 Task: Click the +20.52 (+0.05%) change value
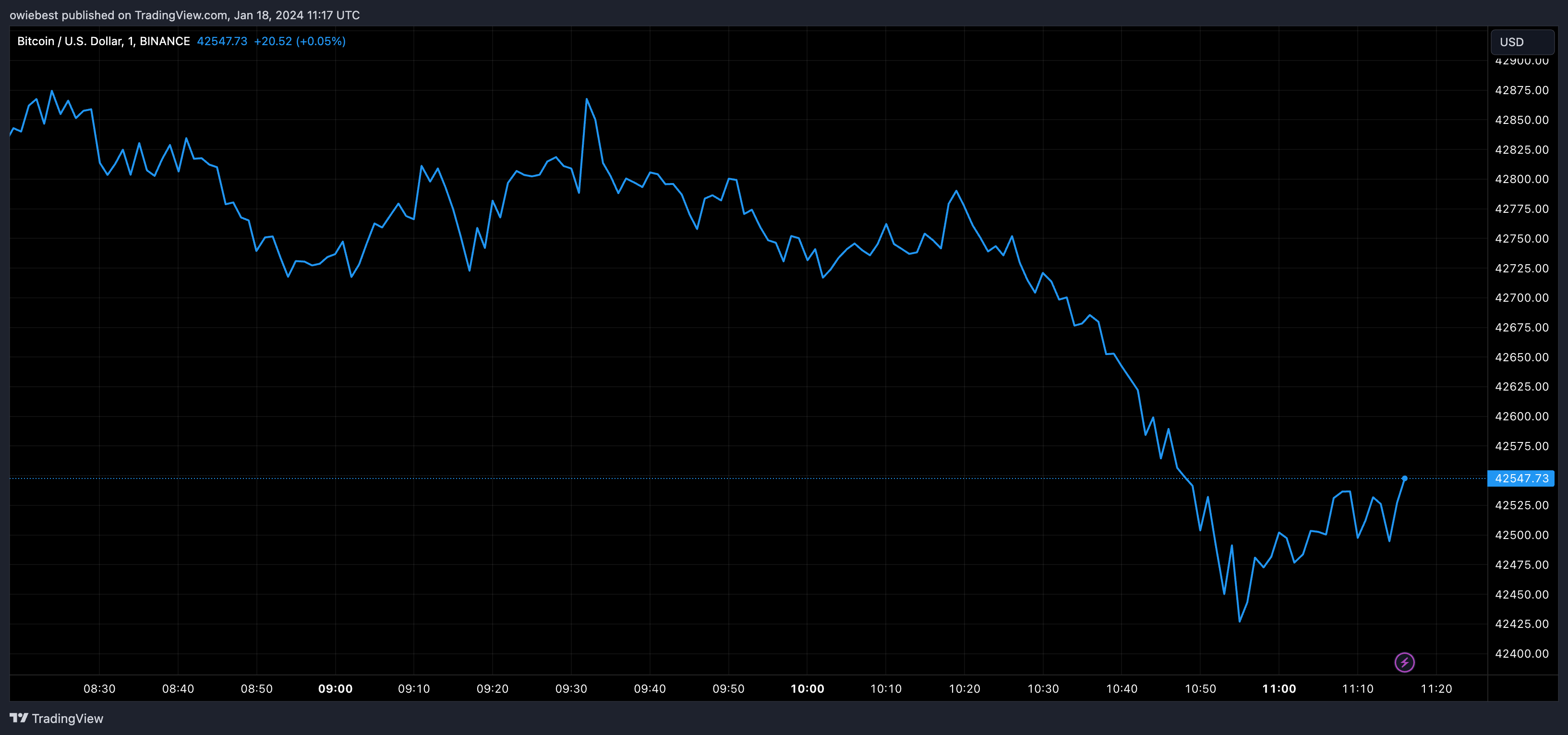point(300,41)
